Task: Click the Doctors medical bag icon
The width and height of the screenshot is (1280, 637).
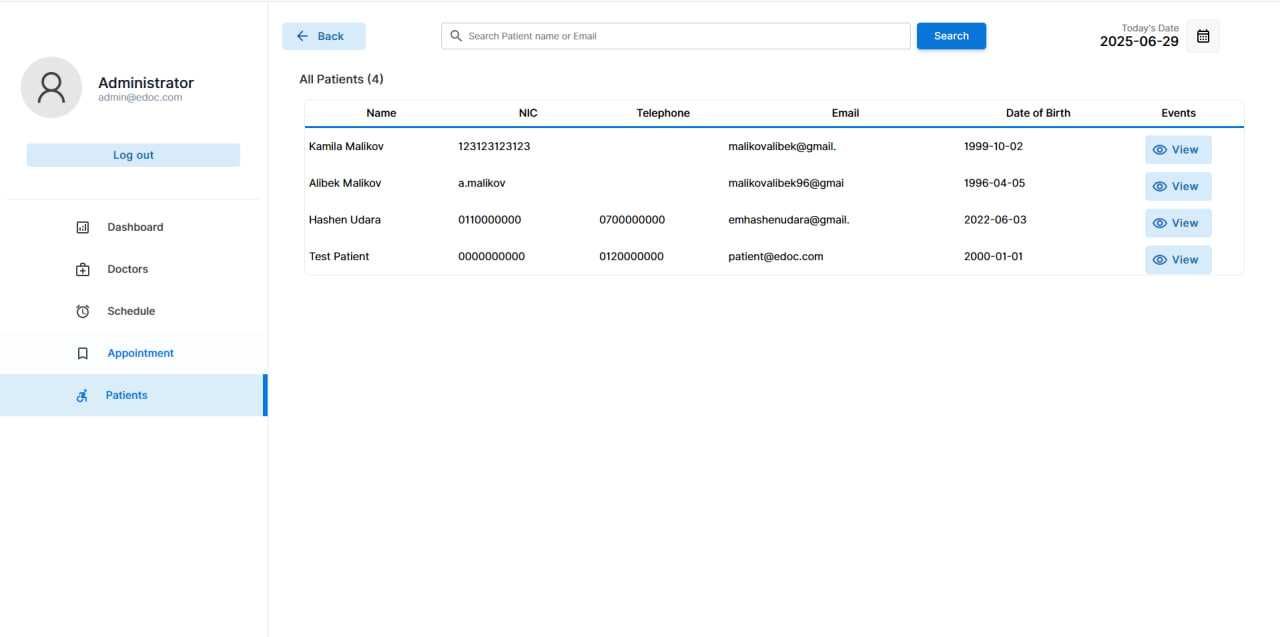Action: tap(83, 269)
